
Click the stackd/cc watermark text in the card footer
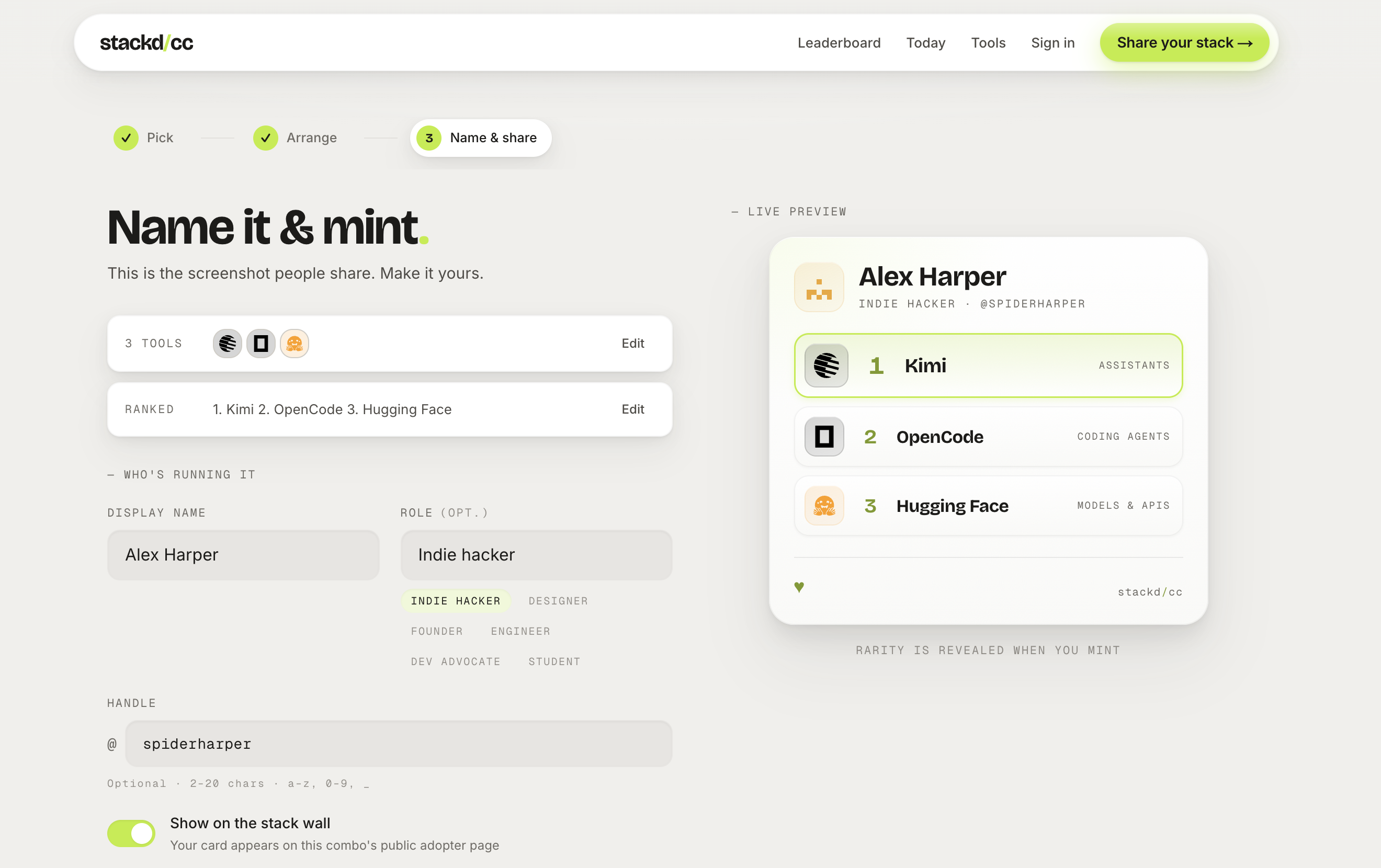pyautogui.click(x=1149, y=592)
